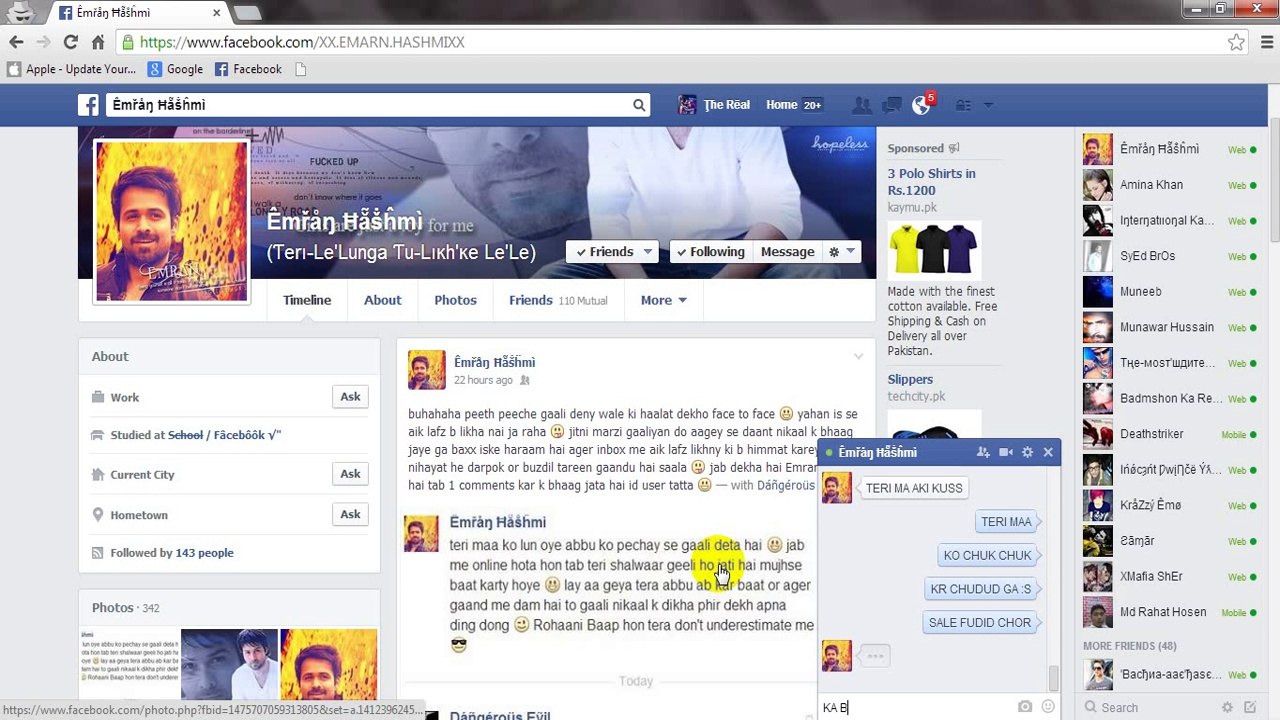Attach photo using chat camera icon
Screen dimensions: 1280x720
click(x=1025, y=707)
